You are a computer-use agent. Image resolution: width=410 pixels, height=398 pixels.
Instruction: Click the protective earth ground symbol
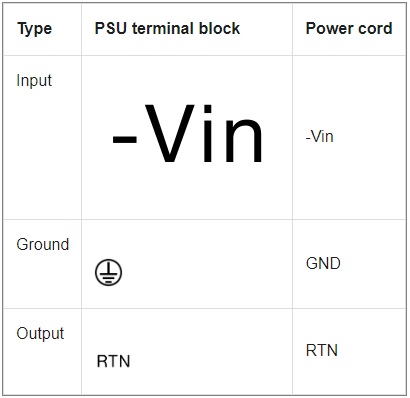(108, 272)
